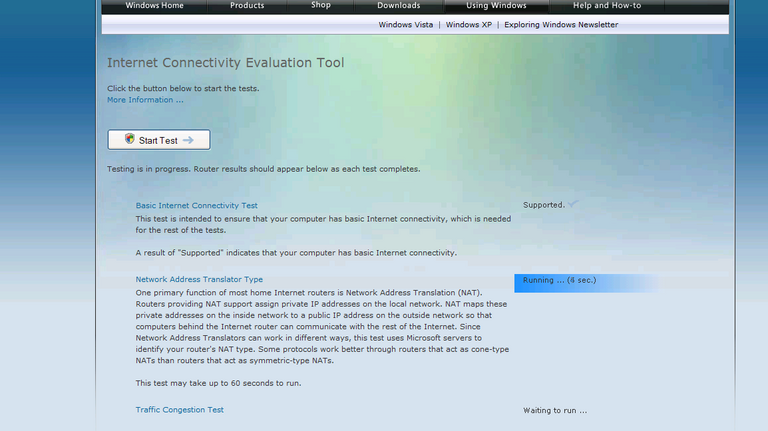This screenshot has height=431, width=768.
Task: Click the 'Waiting to run ...' status
Action: click(555, 410)
